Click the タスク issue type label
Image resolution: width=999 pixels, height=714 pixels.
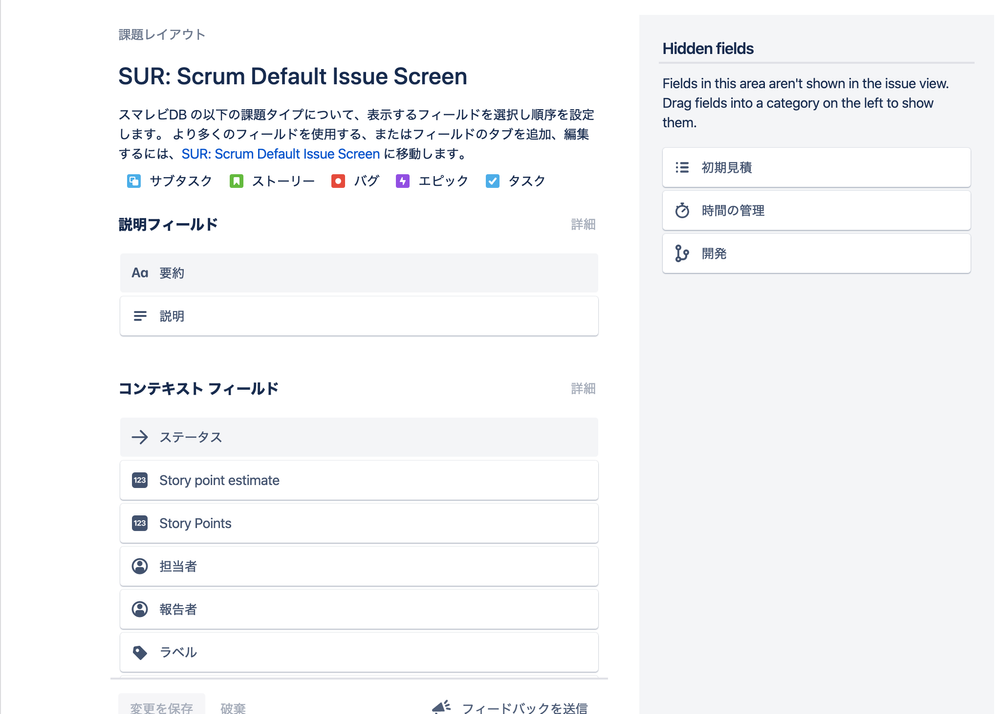pyautogui.click(x=527, y=181)
